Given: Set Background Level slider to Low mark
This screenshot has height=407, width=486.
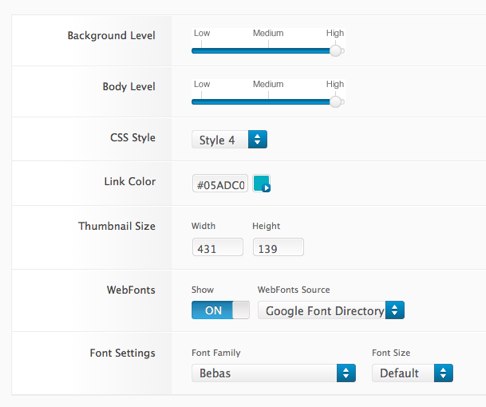Looking at the screenshot, I should 201,51.
